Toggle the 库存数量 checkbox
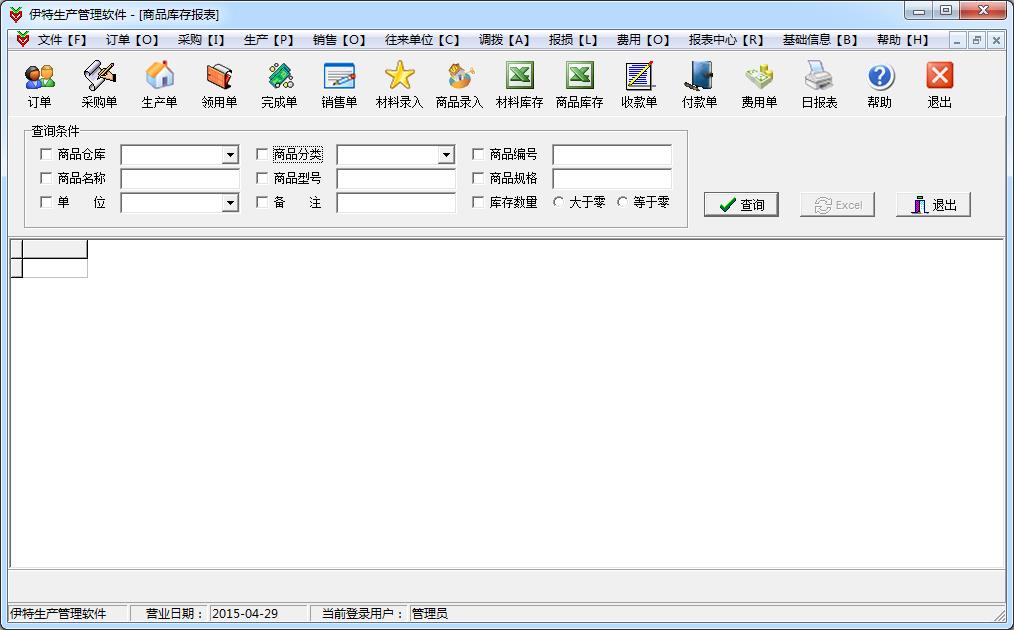This screenshot has width=1014, height=630. coord(478,203)
